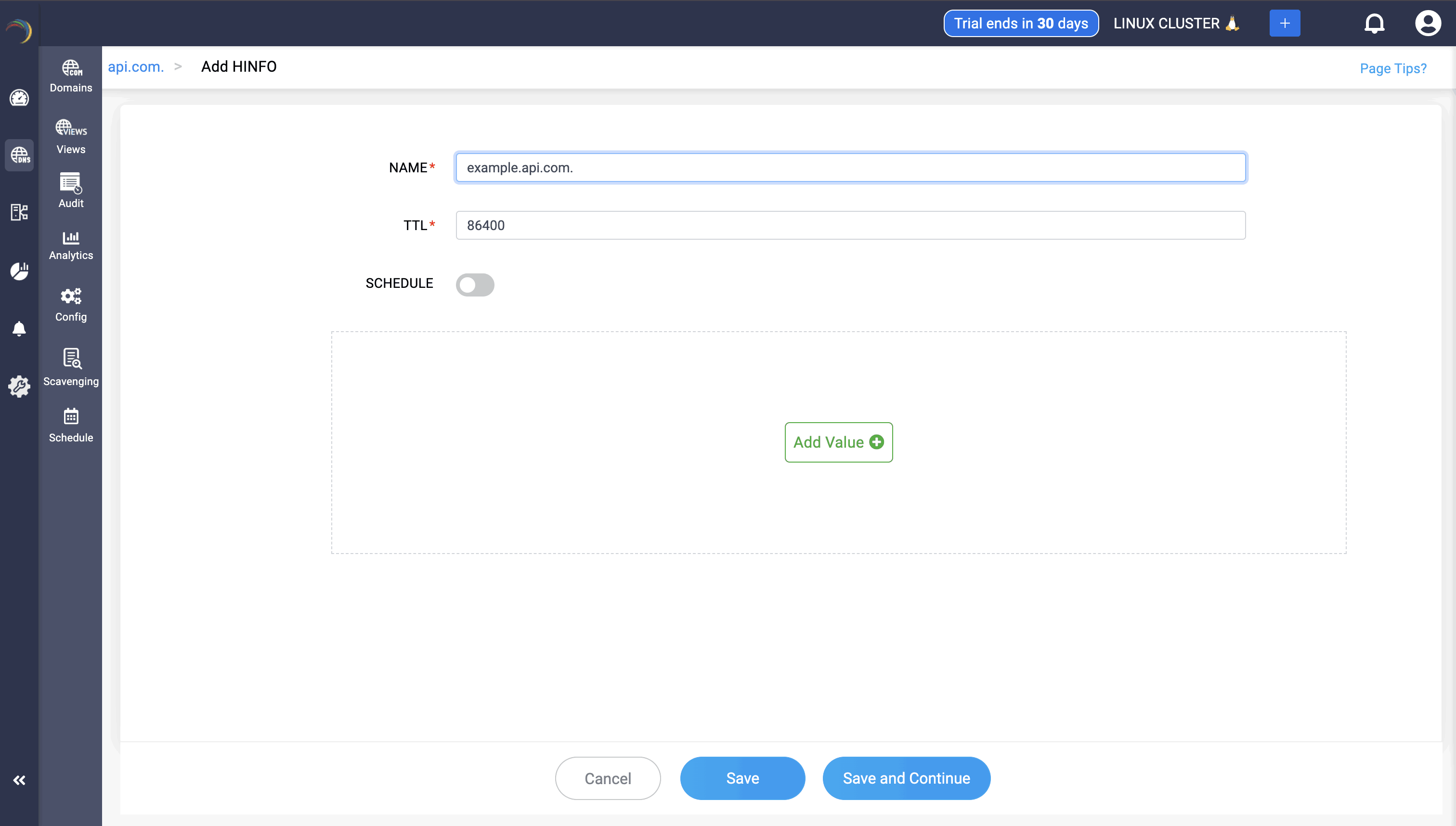1456x826 pixels.
Task: Go to Domains menu item
Action: coord(70,77)
